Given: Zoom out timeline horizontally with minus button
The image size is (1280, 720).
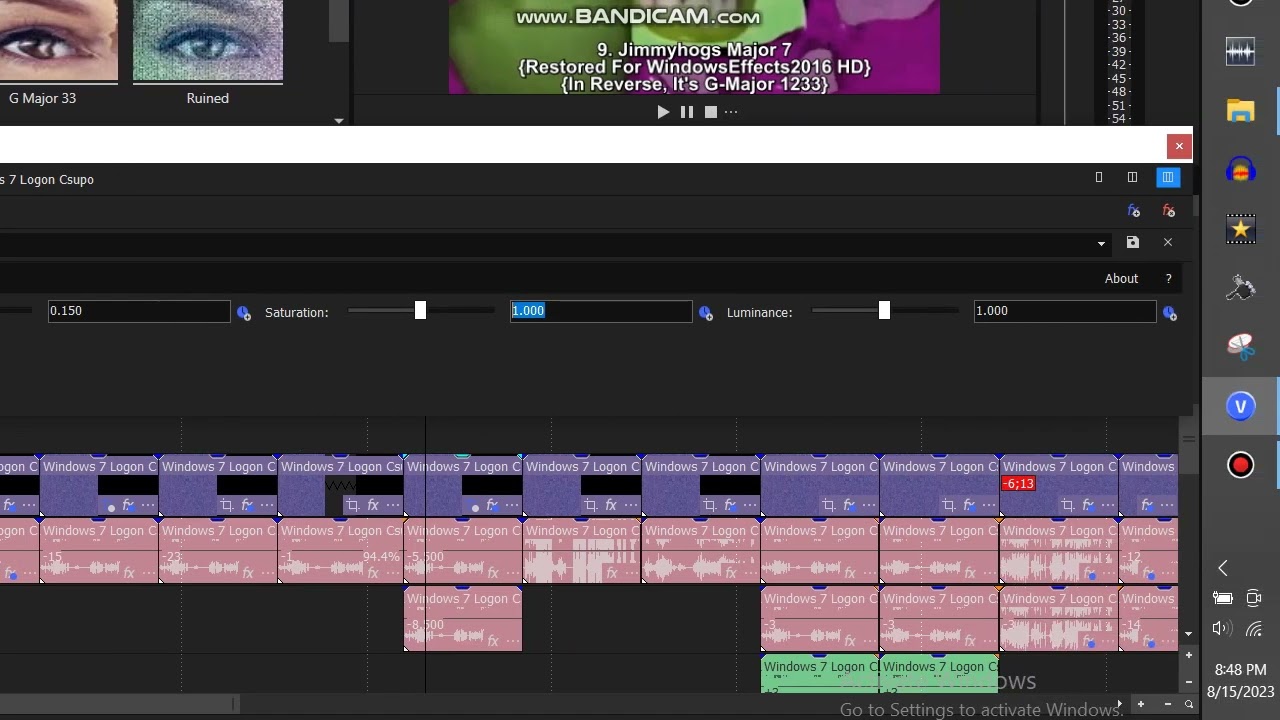Looking at the screenshot, I should point(1167,705).
